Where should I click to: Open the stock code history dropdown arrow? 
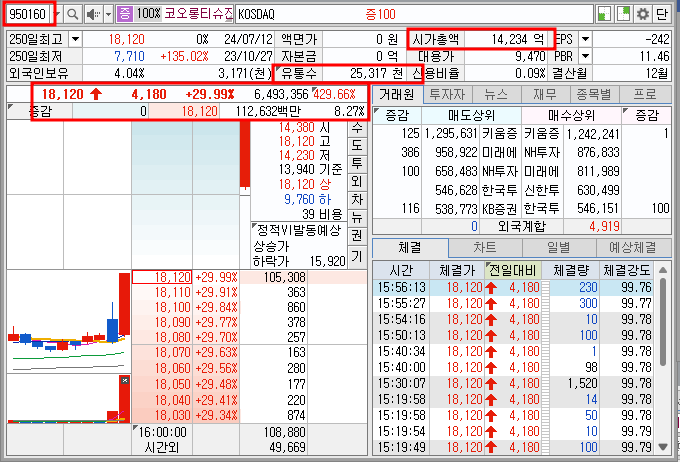pos(58,14)
